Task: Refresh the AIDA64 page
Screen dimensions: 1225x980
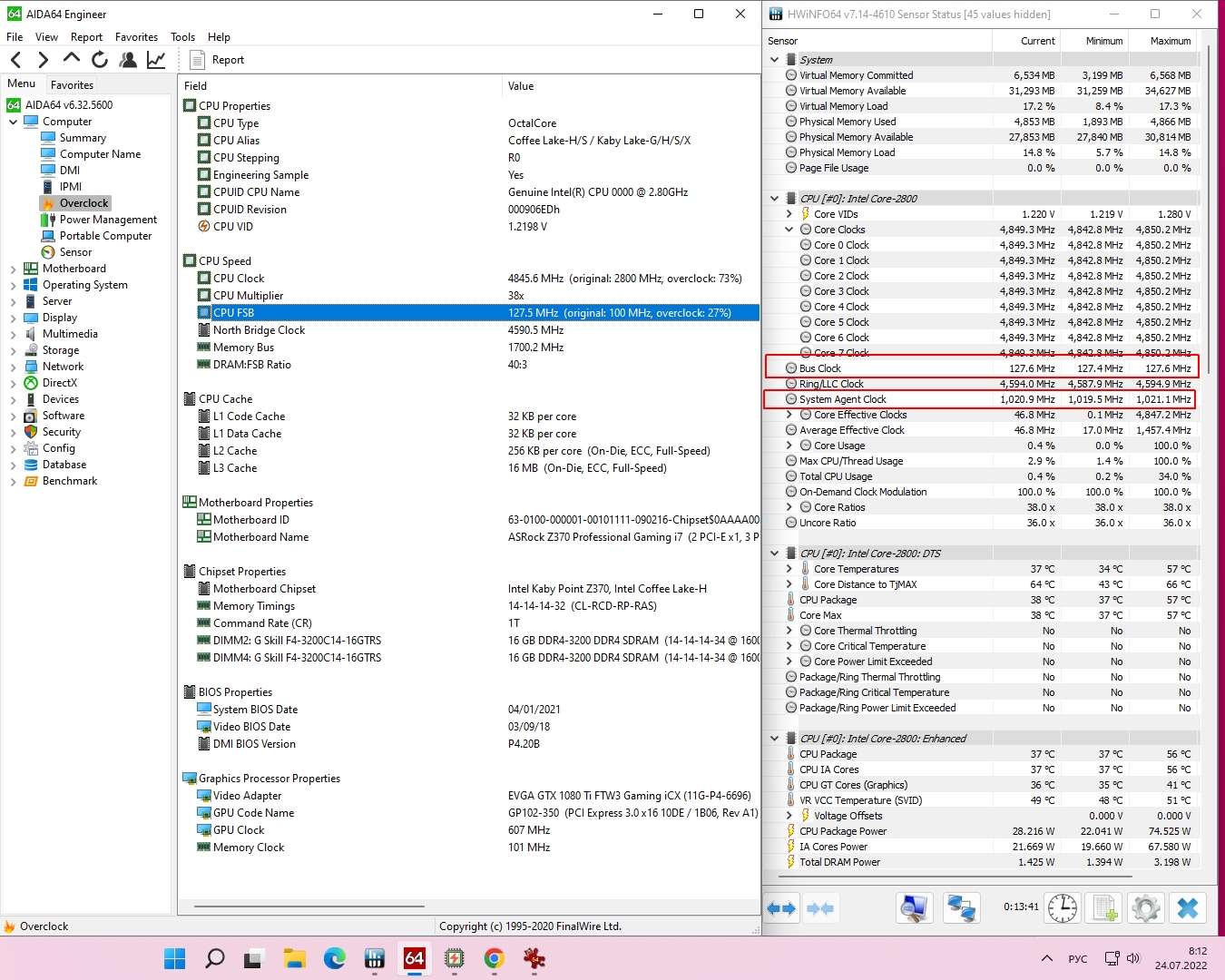Action: point(100,60)
